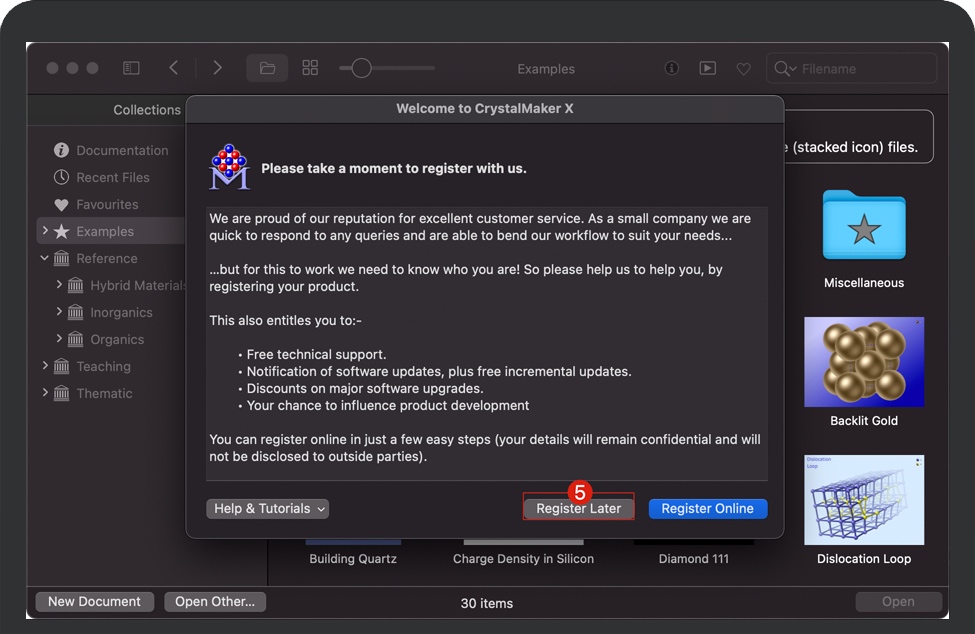Click the Recent Files clock icon
Screen dimensions: 975x634
pos(62,177)
